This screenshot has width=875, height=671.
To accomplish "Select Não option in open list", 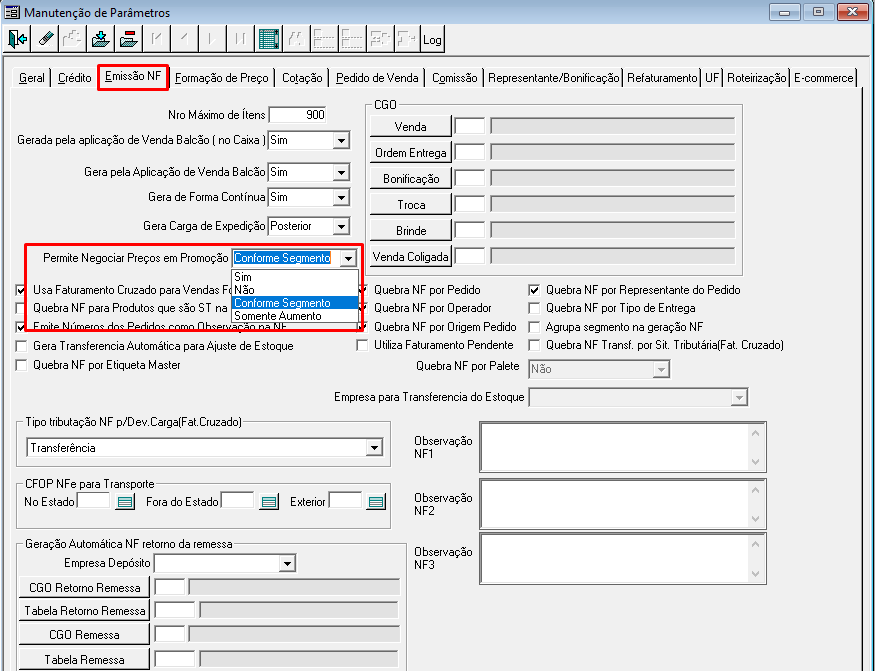I will (295, 290).
